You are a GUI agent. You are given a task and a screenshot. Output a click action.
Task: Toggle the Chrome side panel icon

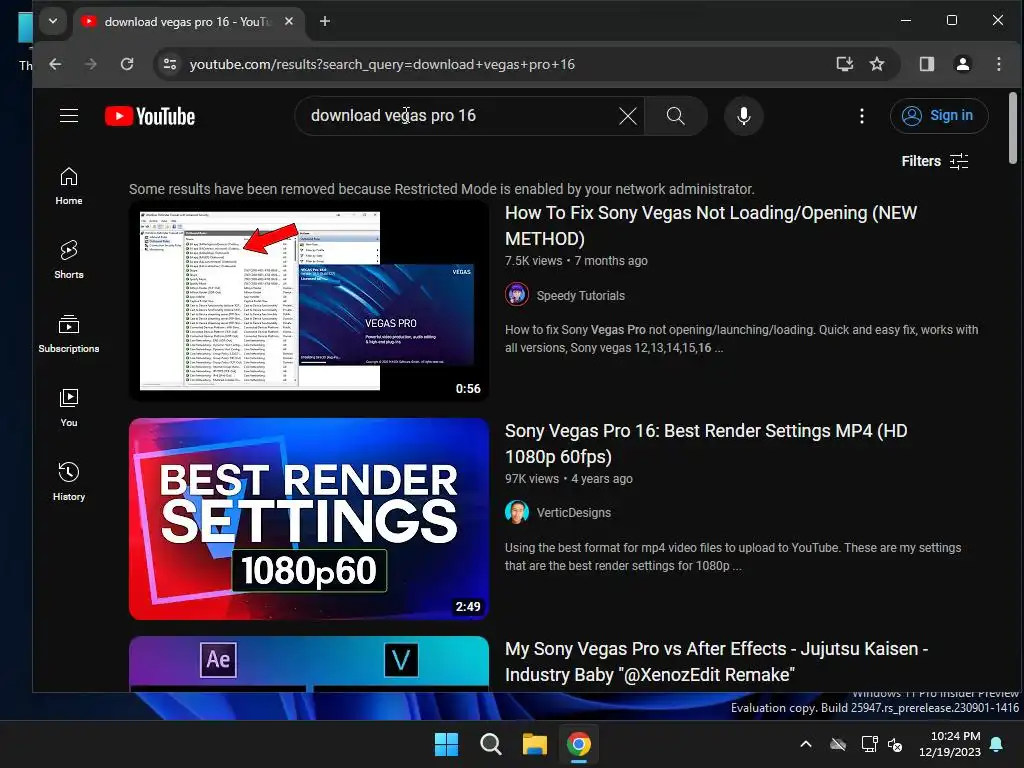point(927,64)
